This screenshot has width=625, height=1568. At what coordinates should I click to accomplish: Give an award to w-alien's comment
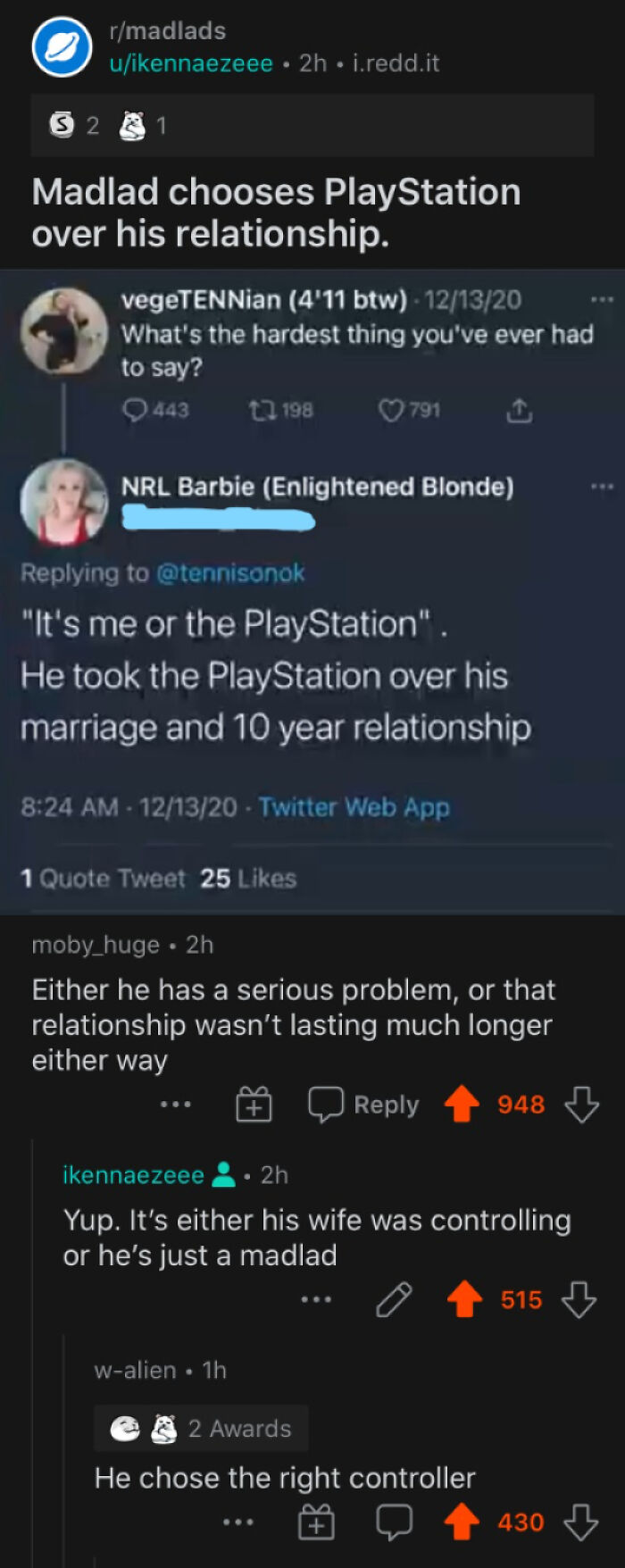coord(316,1522)
